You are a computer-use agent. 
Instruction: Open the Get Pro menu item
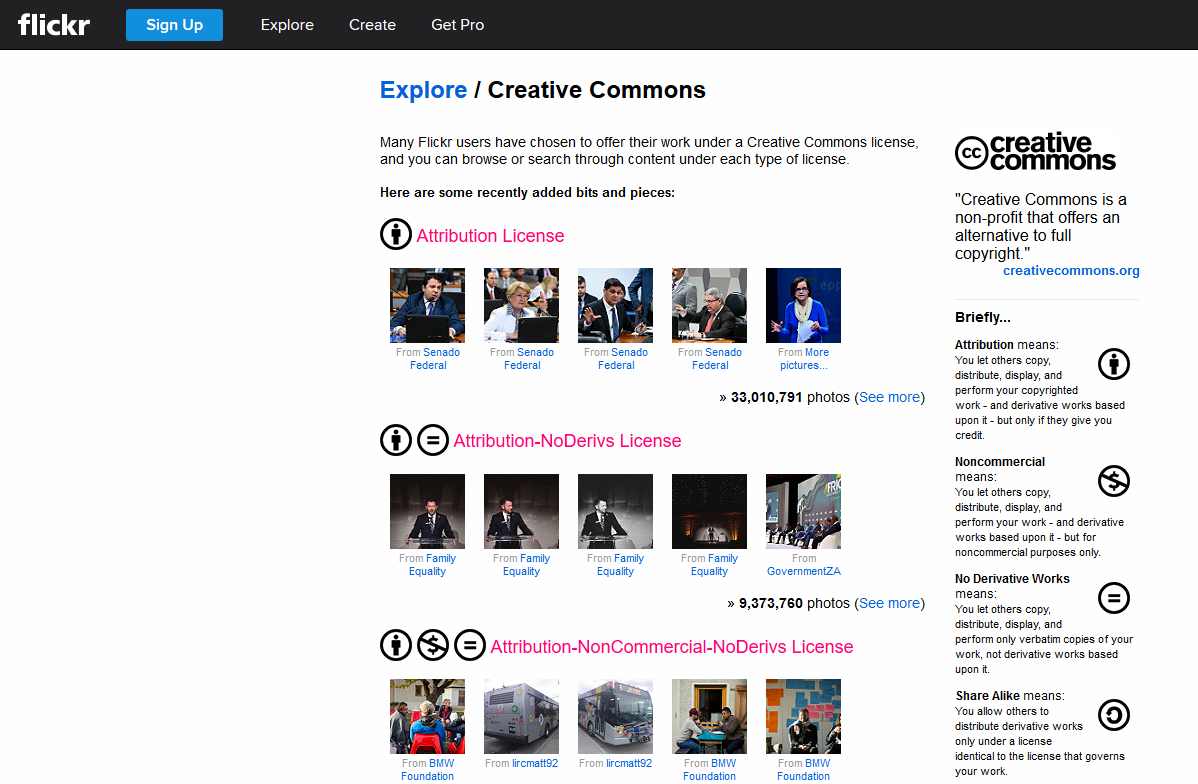[458, 25]
